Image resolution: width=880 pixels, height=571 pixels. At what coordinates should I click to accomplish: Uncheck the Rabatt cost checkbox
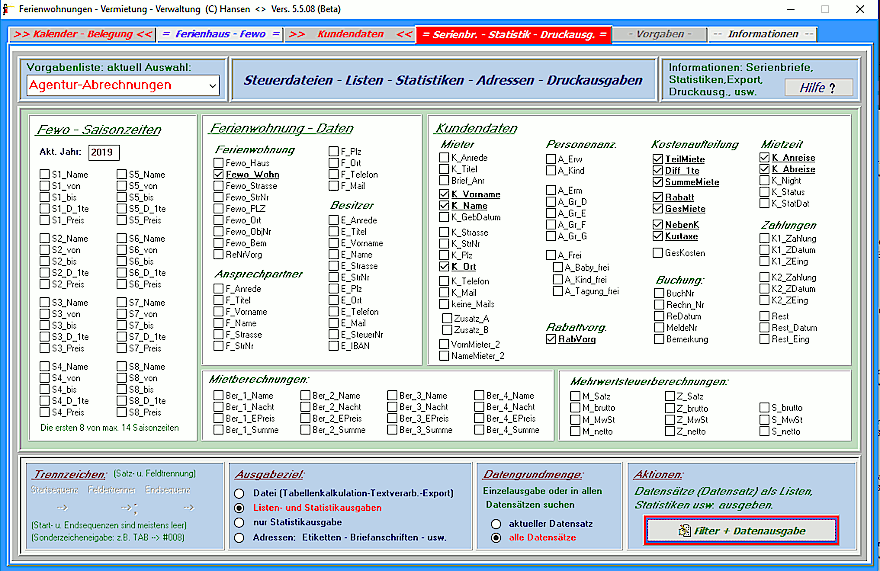[658, 197]
